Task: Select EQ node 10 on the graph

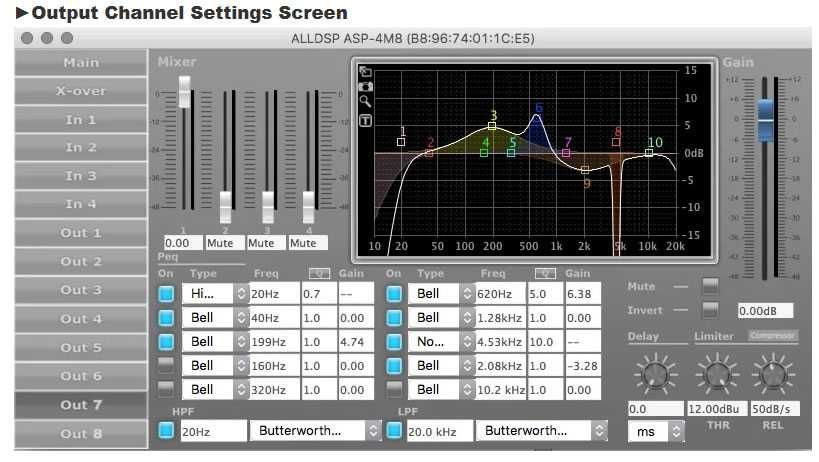Action: click(648, 153)
